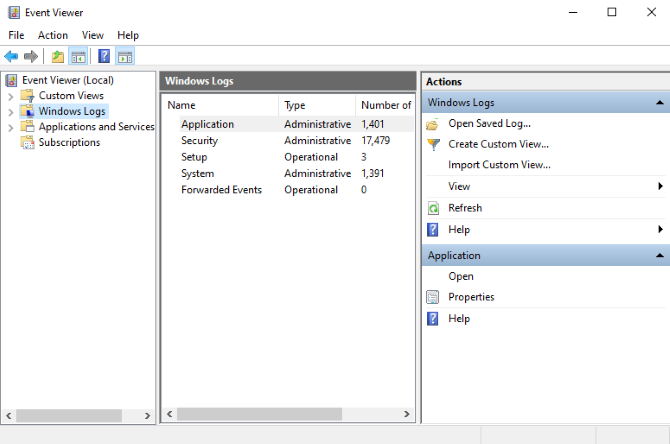Open the Action menu
670x444 pixels.
(53, 35)
